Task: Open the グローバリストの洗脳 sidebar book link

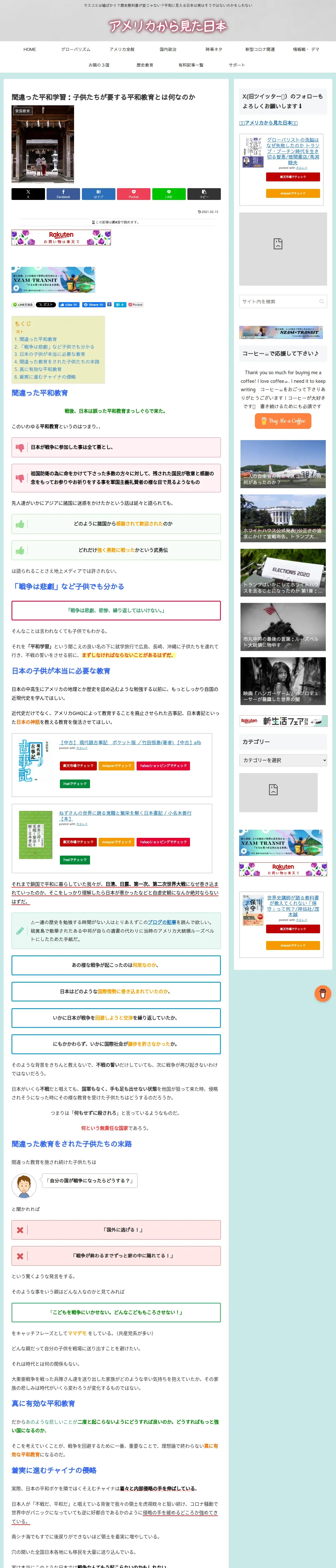Action: coord(293,151)
